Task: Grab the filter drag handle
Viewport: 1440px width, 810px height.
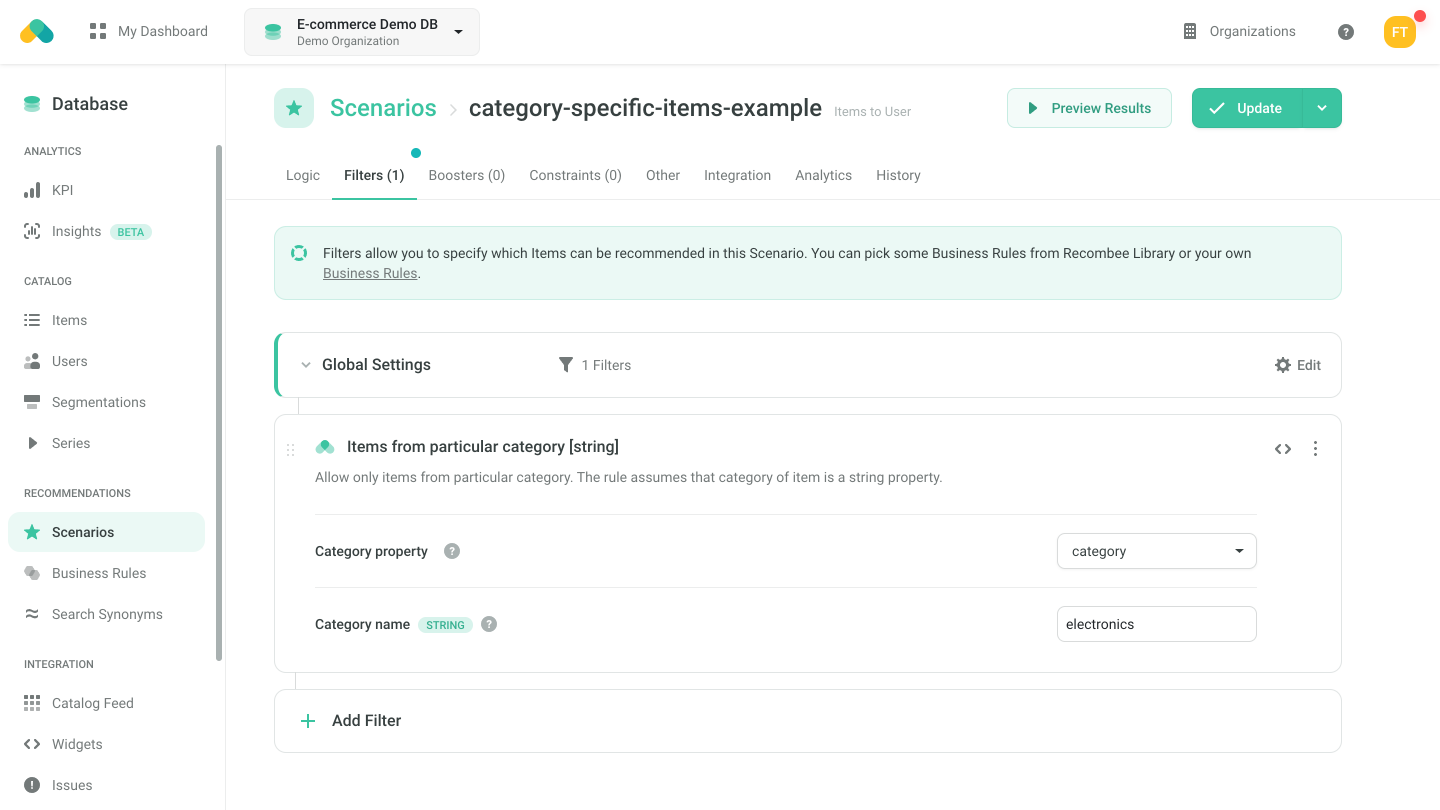Action: coord(291,450)
